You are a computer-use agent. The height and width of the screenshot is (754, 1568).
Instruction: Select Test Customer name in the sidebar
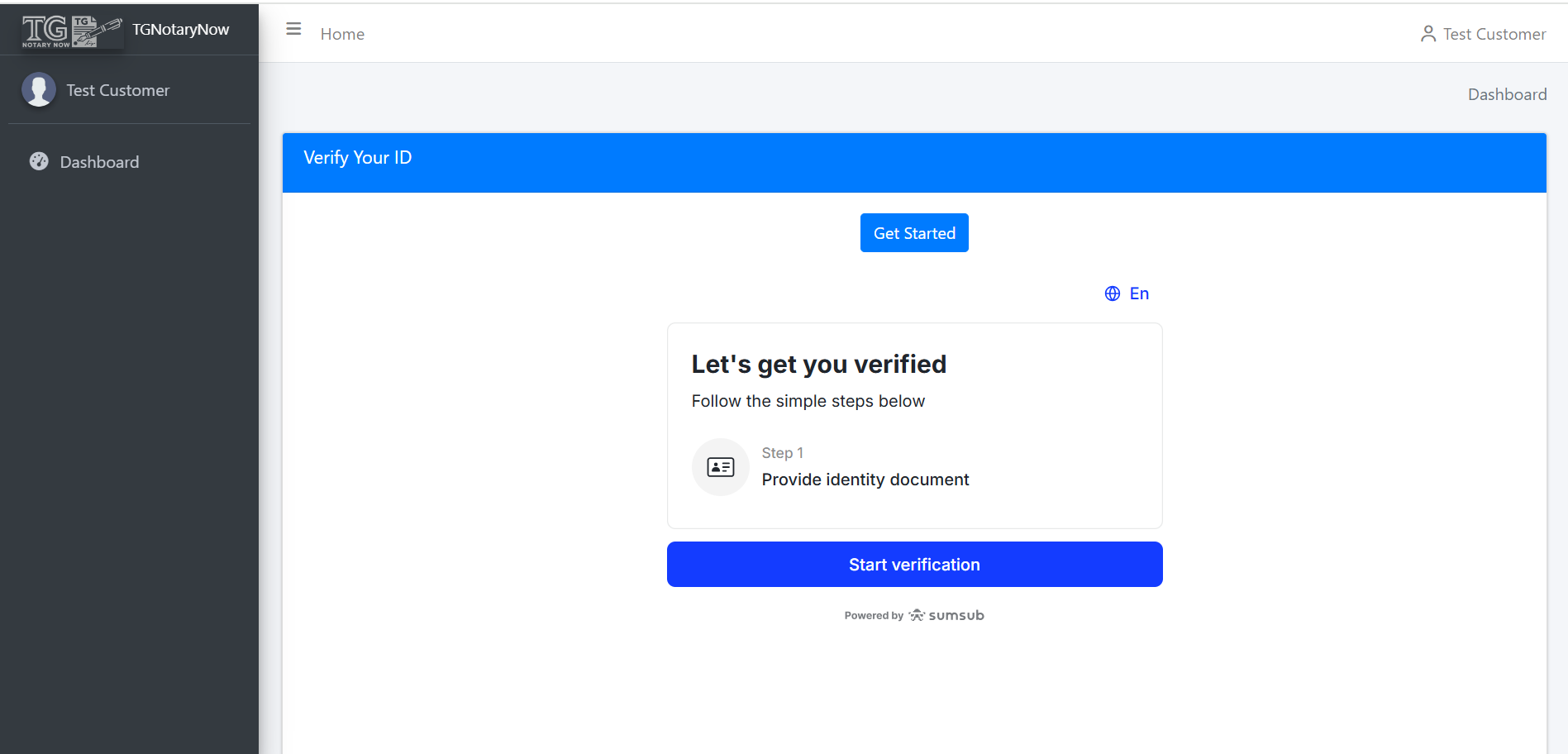point(117,90)
